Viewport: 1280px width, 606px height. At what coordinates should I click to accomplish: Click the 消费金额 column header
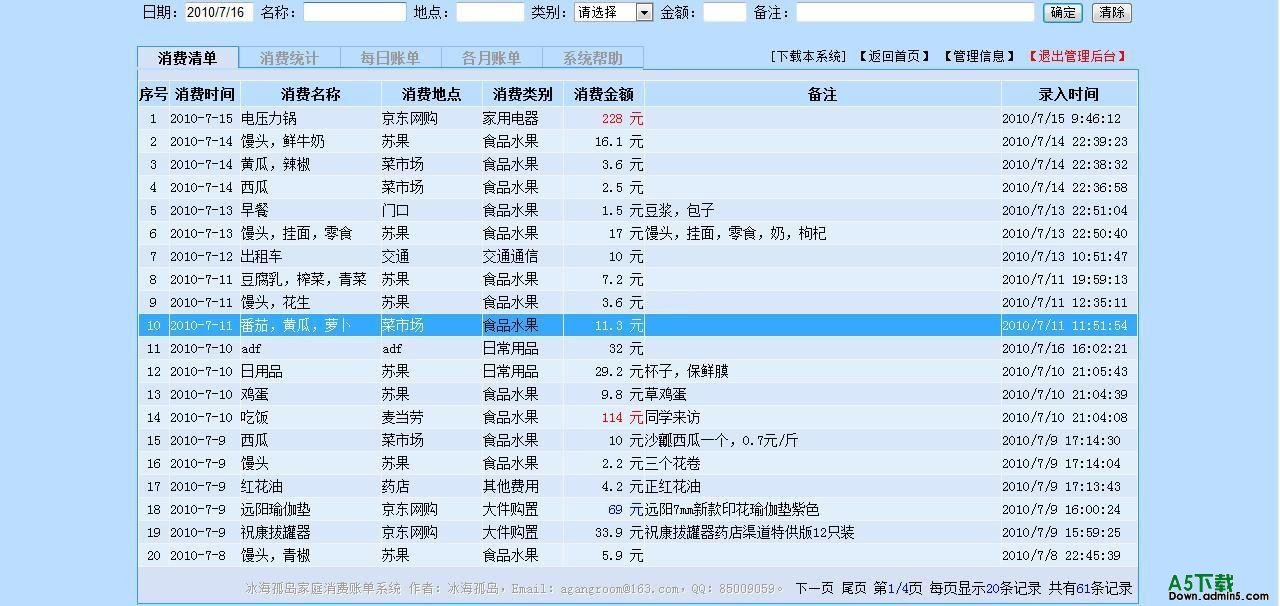pos(604,94)
